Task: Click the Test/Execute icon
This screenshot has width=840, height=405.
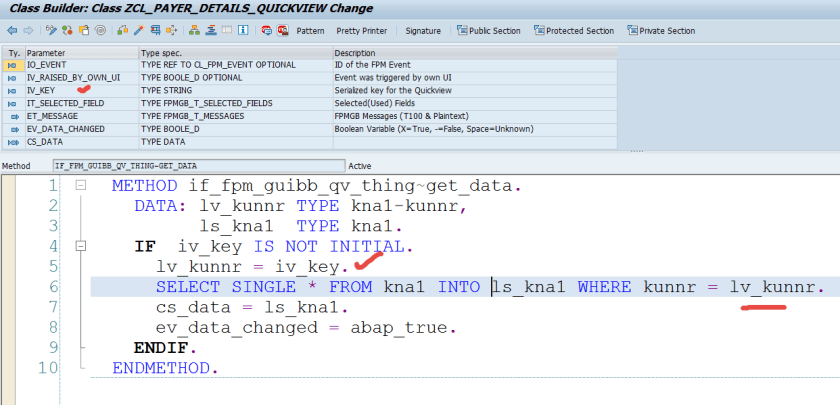Action: (155, 31)
